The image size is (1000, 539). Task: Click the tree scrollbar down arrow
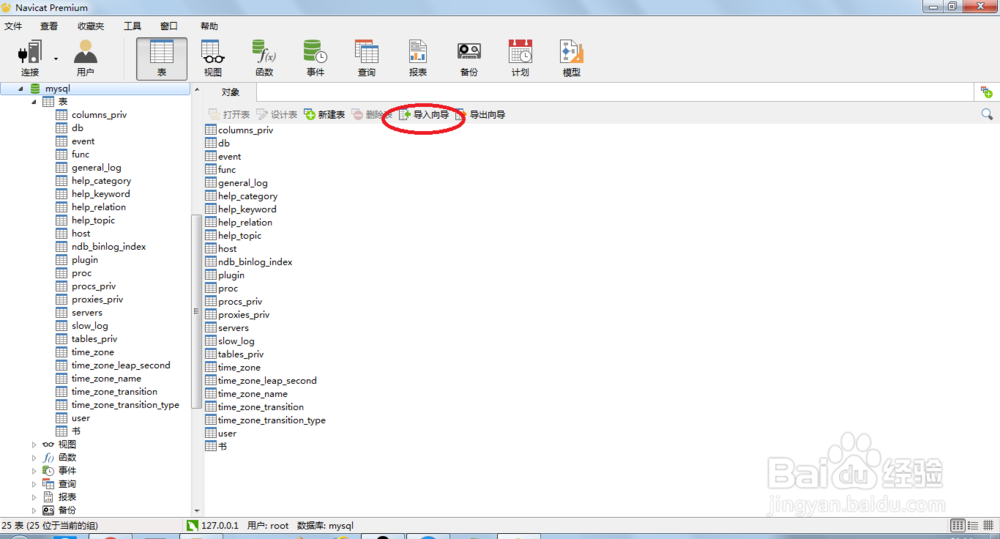coord(196,511)
